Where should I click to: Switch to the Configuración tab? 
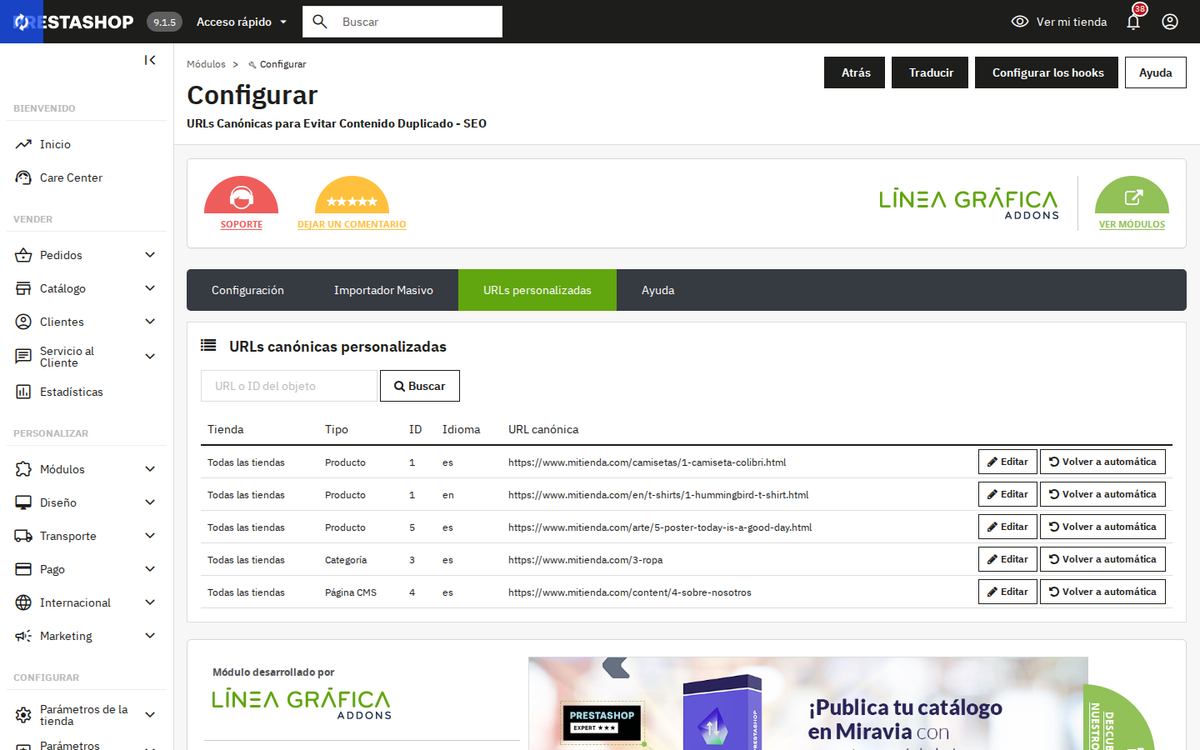click(x=248, y=290)
